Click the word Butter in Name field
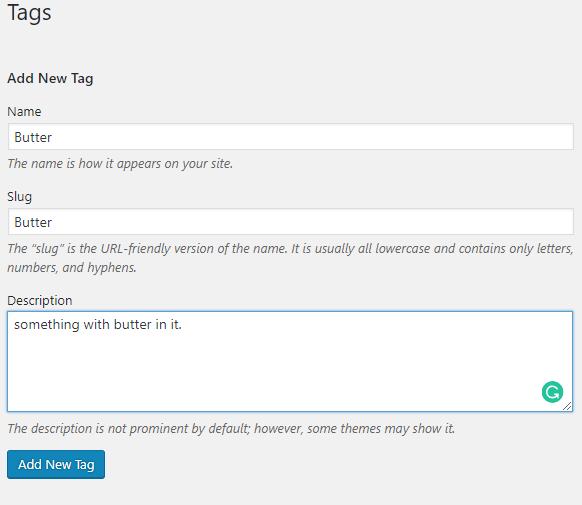The width and height of the screenshot is (582, 505). point(33,137)
